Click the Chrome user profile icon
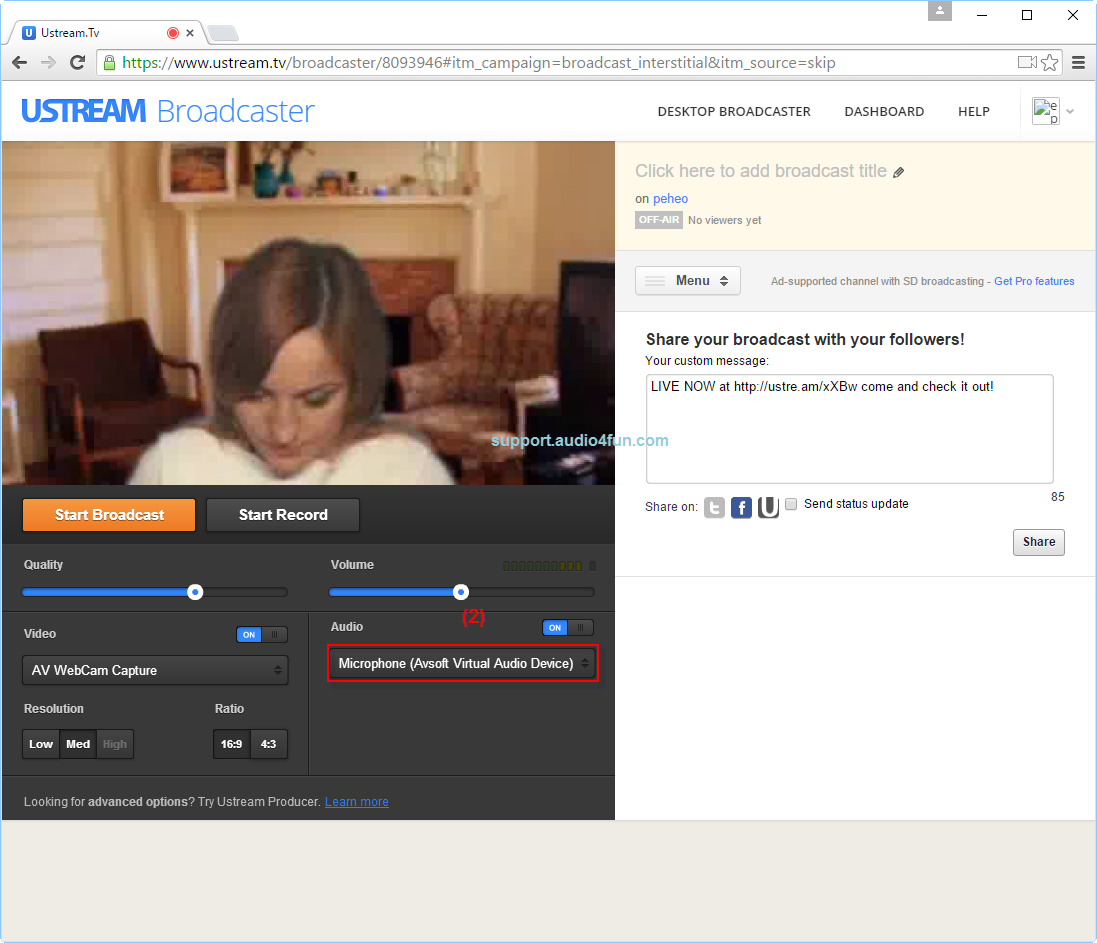The width and height of the screenshot is (1097, 943). 940,10
